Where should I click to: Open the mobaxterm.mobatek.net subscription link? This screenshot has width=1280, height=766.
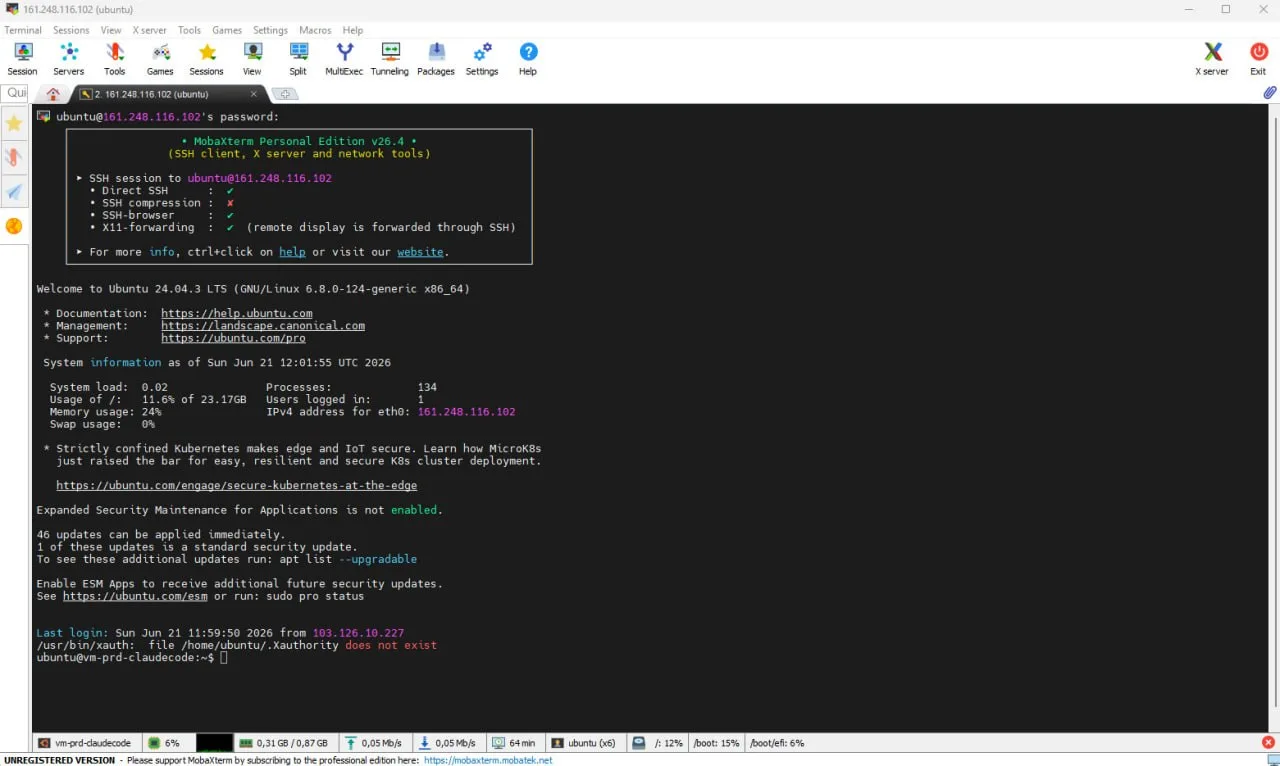point(488,760)
